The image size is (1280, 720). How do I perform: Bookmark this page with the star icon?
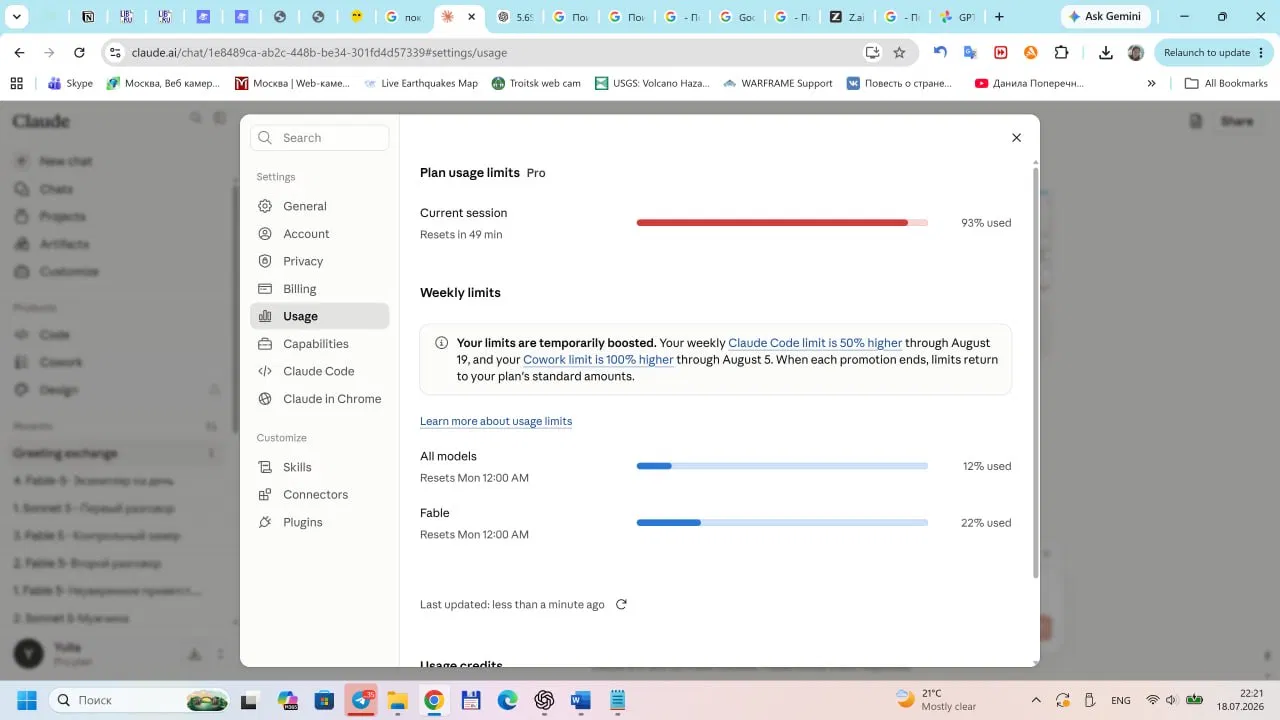coord(899,53)
